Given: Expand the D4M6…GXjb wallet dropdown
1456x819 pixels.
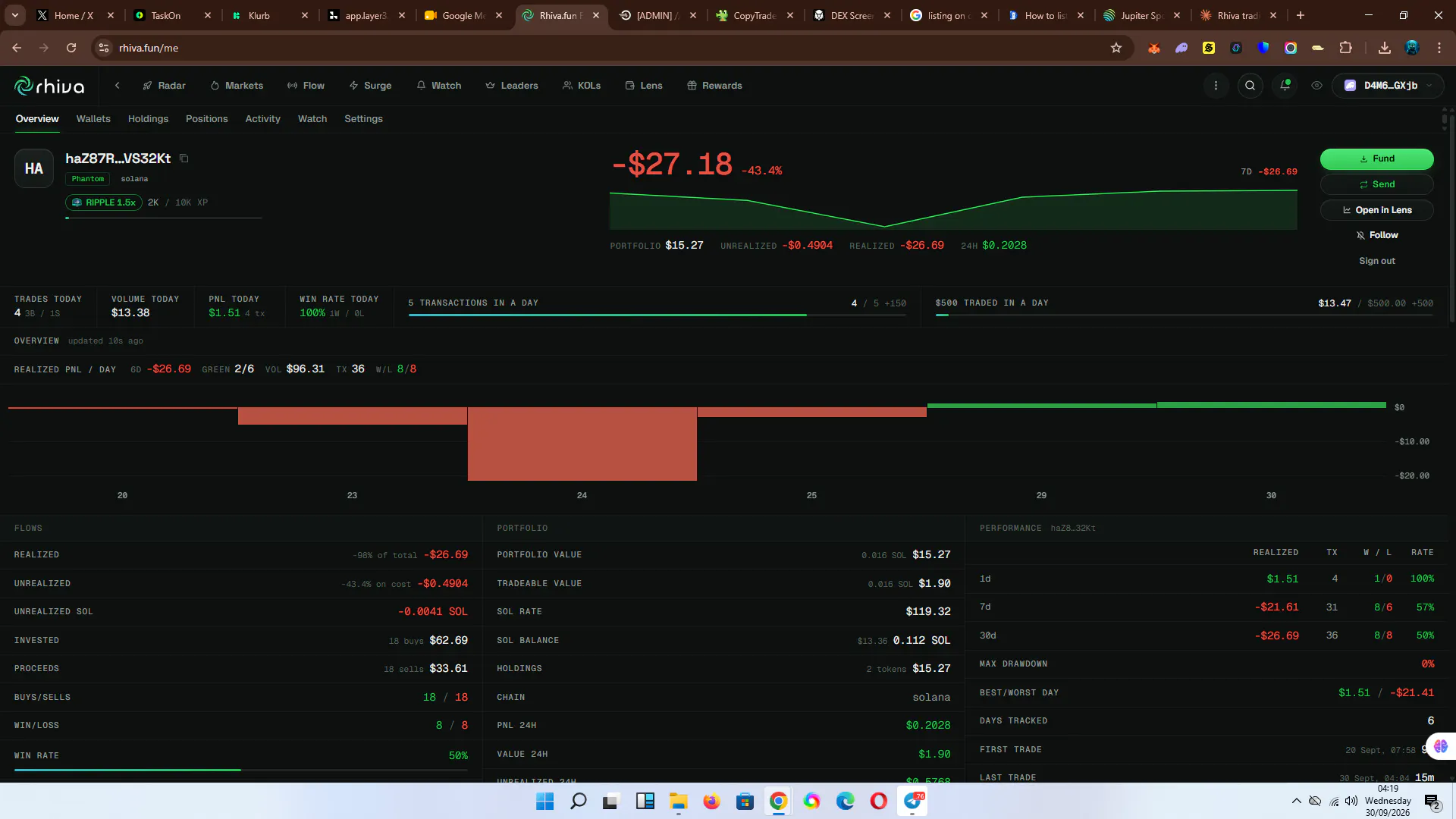Looking at the screenshot, I should (1388, 86).
